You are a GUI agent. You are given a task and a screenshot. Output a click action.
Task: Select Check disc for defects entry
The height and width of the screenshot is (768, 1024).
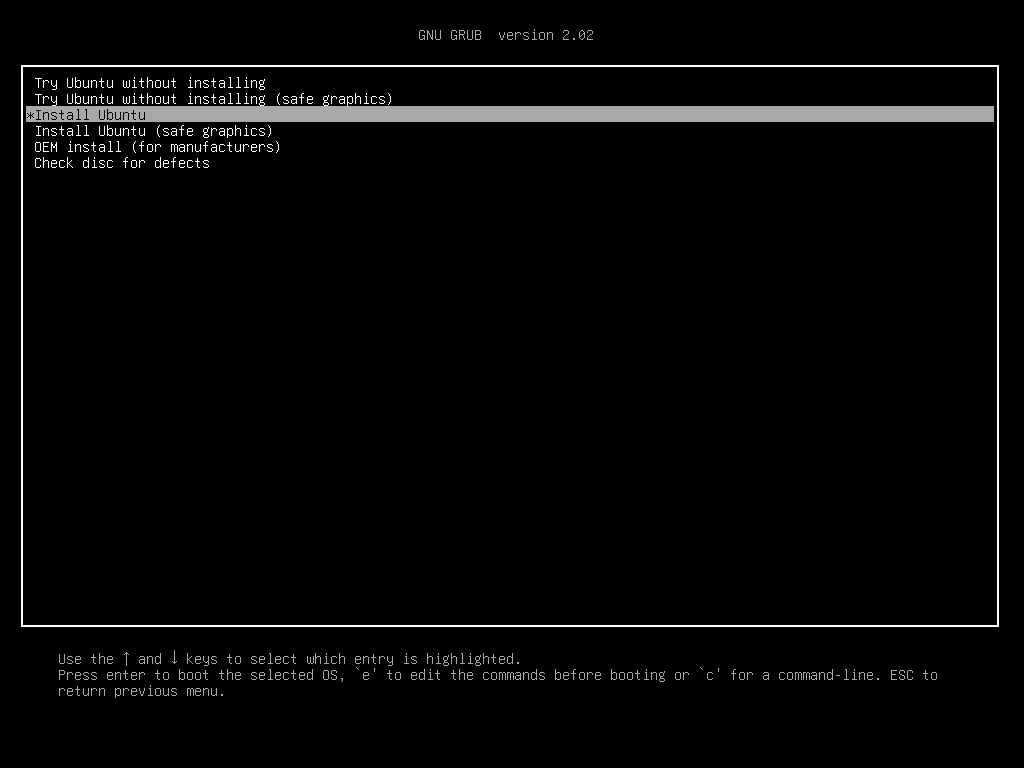(x=122, y=163)
